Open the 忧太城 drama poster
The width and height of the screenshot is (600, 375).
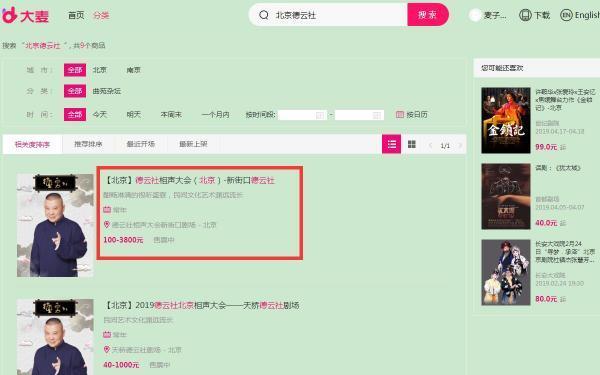pyautogui.click(x=506, y=196)
